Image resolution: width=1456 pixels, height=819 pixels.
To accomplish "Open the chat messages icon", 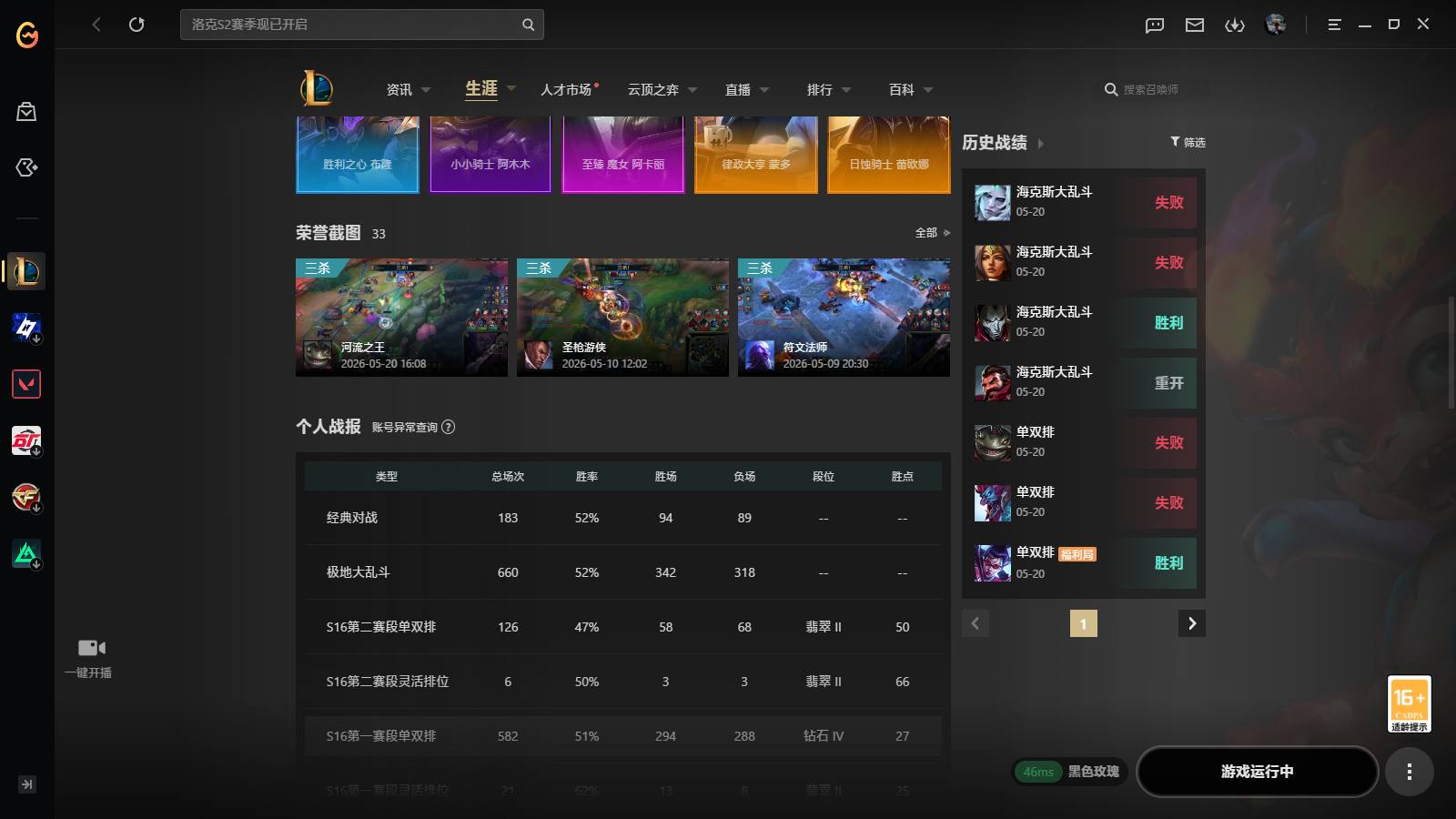I will [1155, 25].
